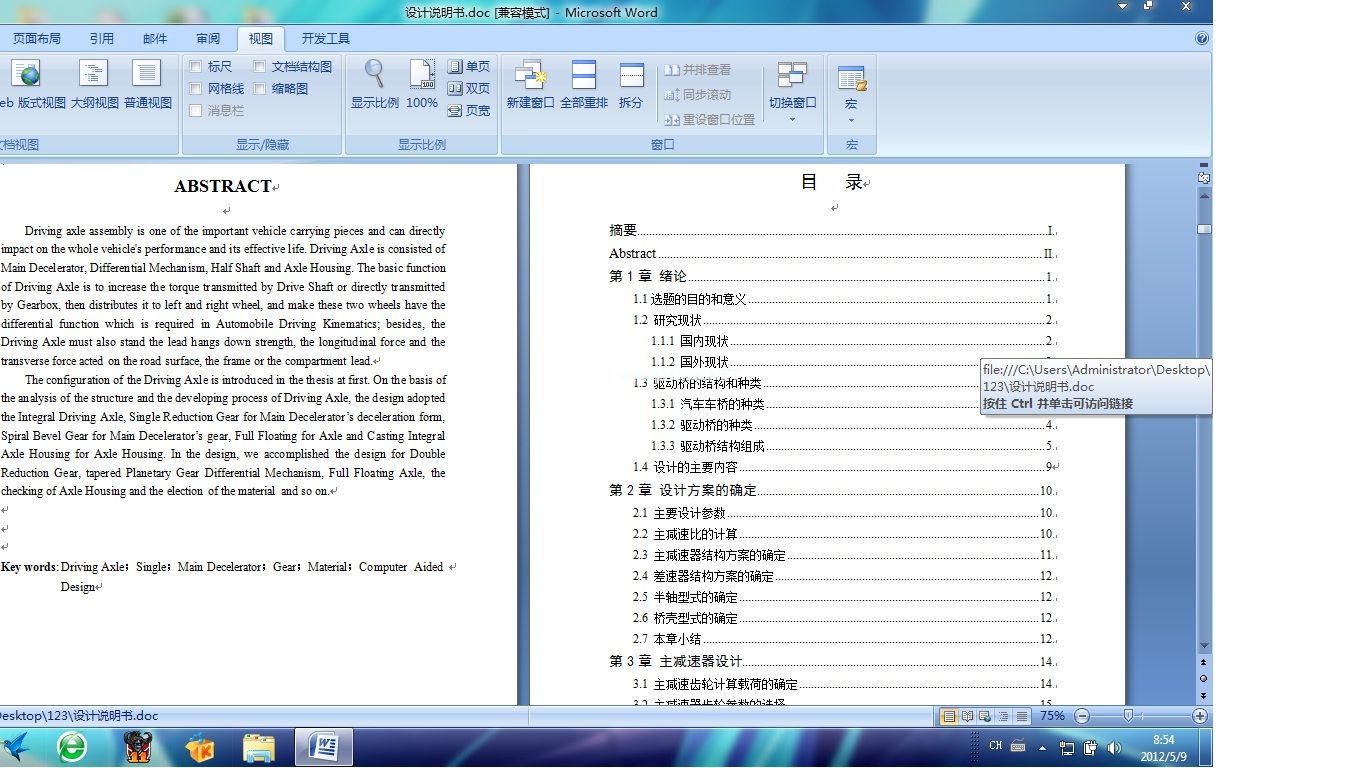Select One Page (单页) view

(x=469, y=66)
